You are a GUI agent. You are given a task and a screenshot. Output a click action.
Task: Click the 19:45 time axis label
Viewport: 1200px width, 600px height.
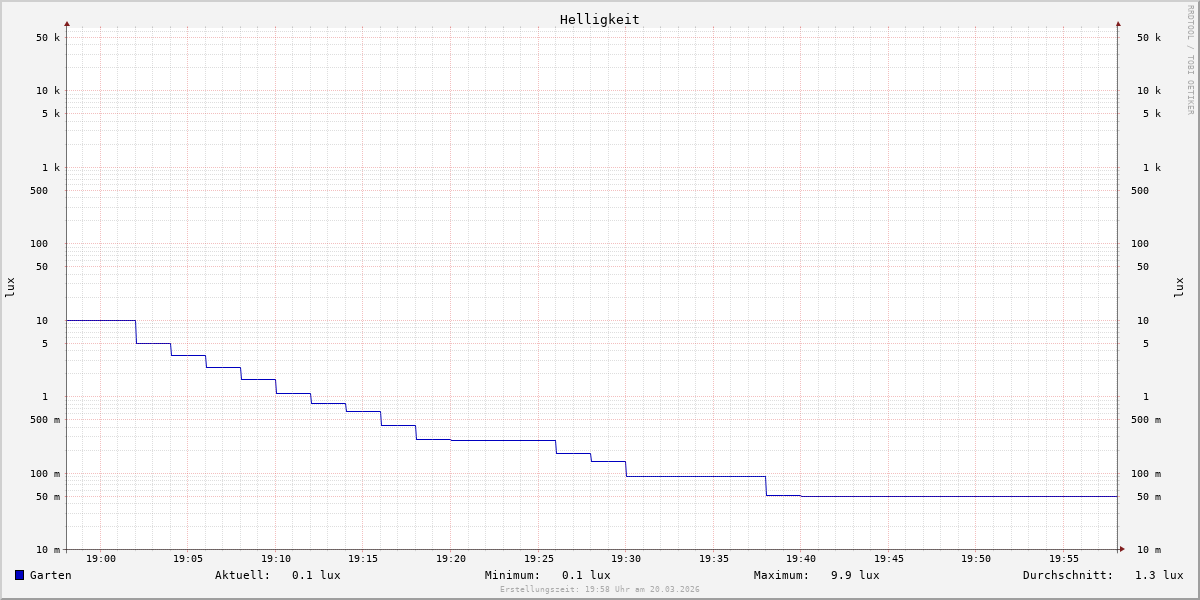click(x=889, y=559)
